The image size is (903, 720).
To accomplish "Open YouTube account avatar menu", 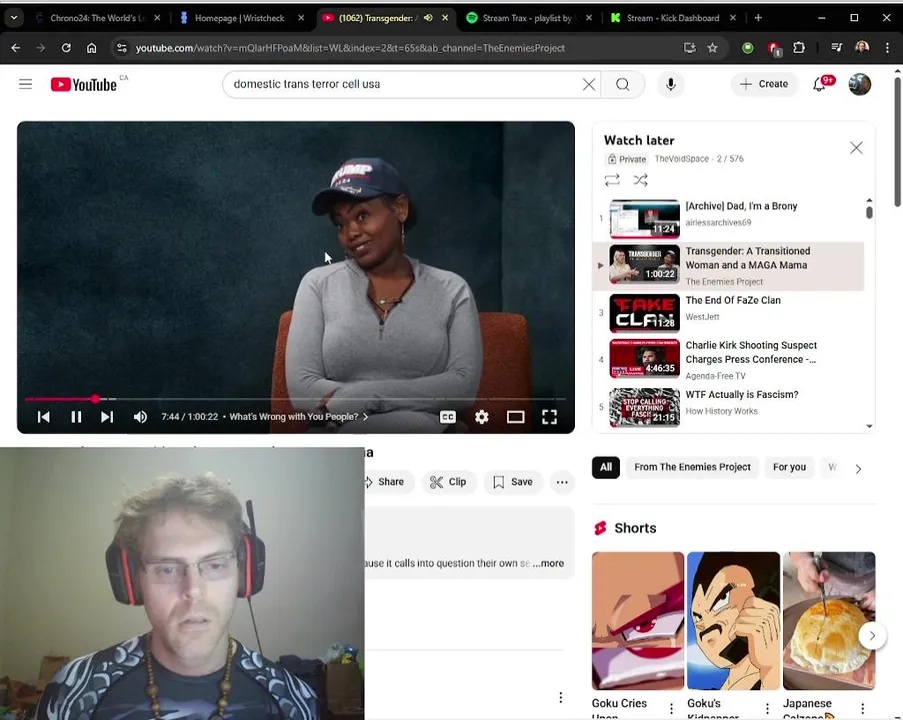I will [859, 85].
